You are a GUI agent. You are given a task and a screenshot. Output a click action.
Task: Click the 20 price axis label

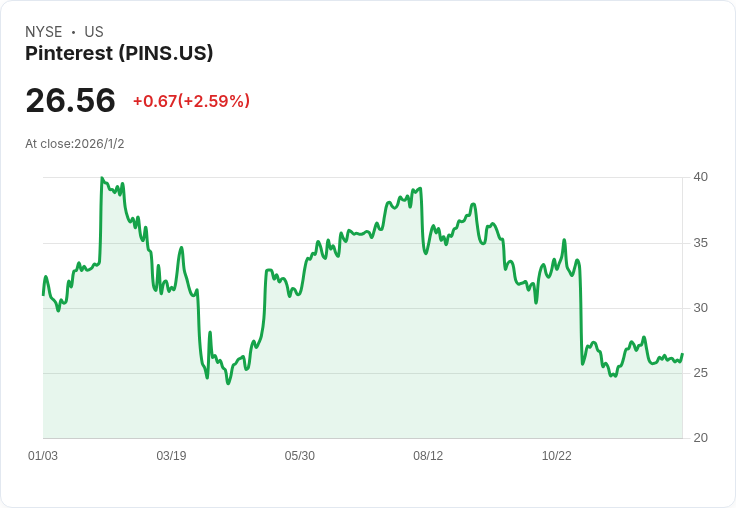701,438
